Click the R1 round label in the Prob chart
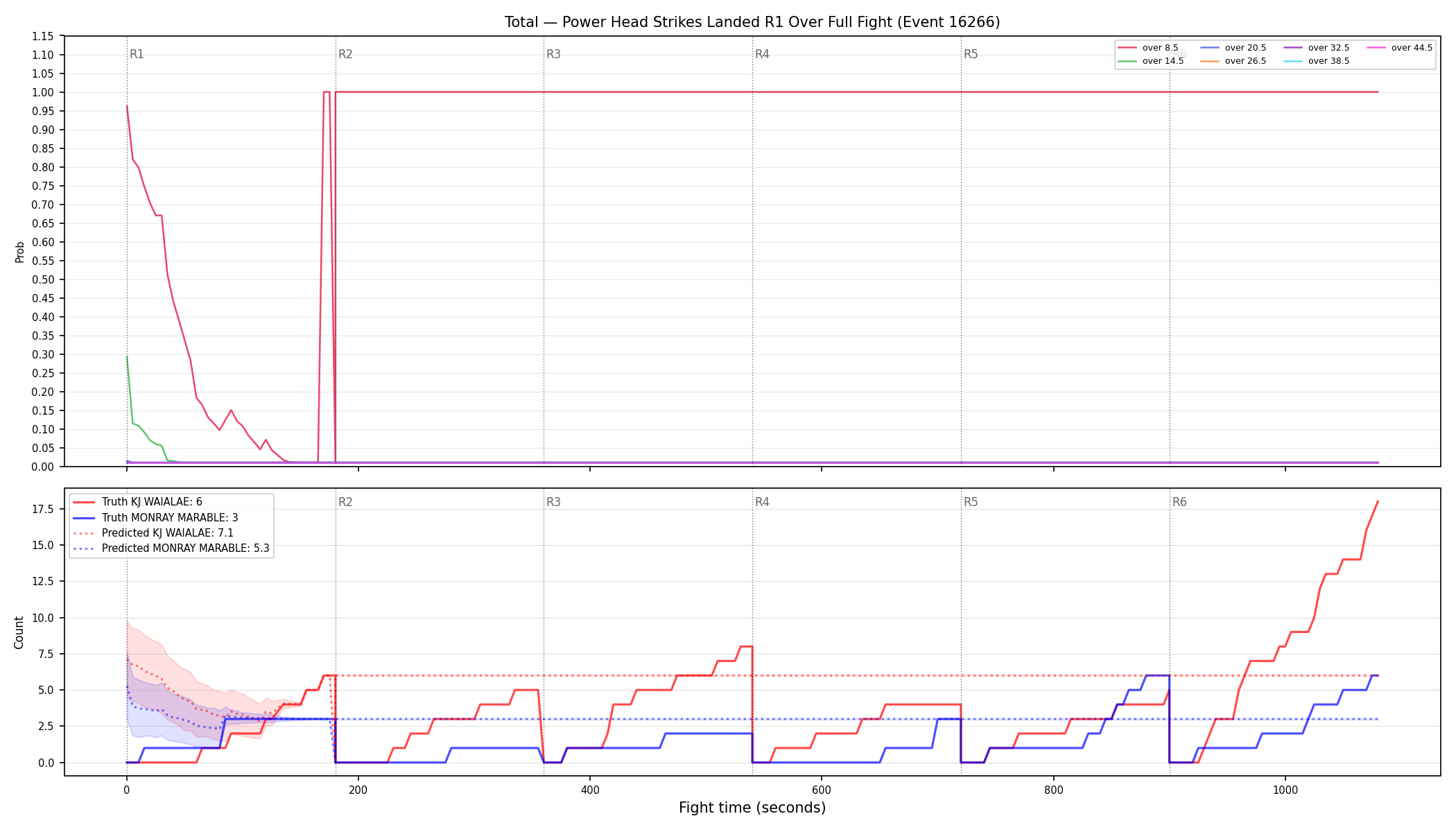Viewport: 1456px width, 832px height. tap(137, 54)
